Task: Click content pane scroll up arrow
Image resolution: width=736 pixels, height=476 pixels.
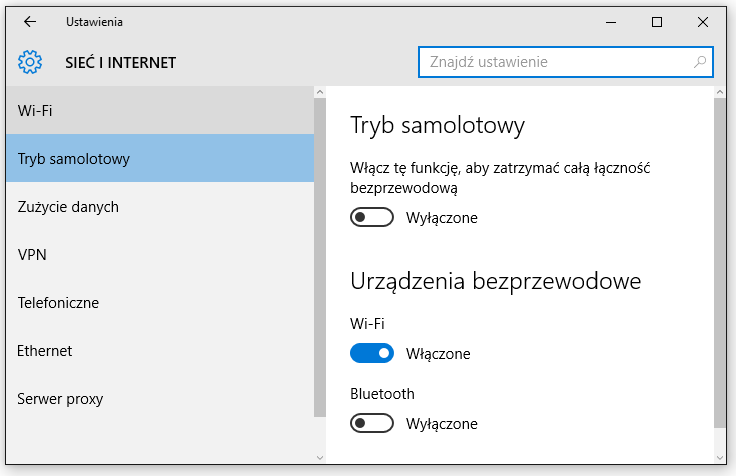Action: click(720, 92)
